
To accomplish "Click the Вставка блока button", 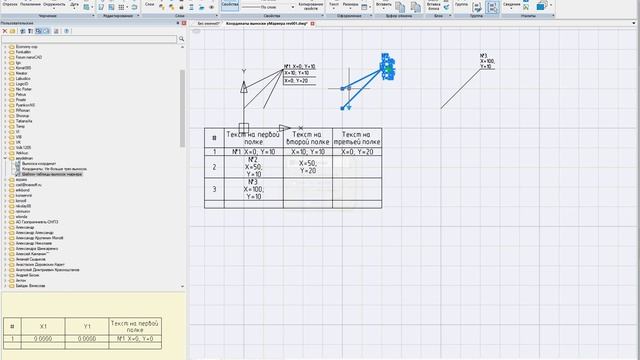I will point(433,6).
